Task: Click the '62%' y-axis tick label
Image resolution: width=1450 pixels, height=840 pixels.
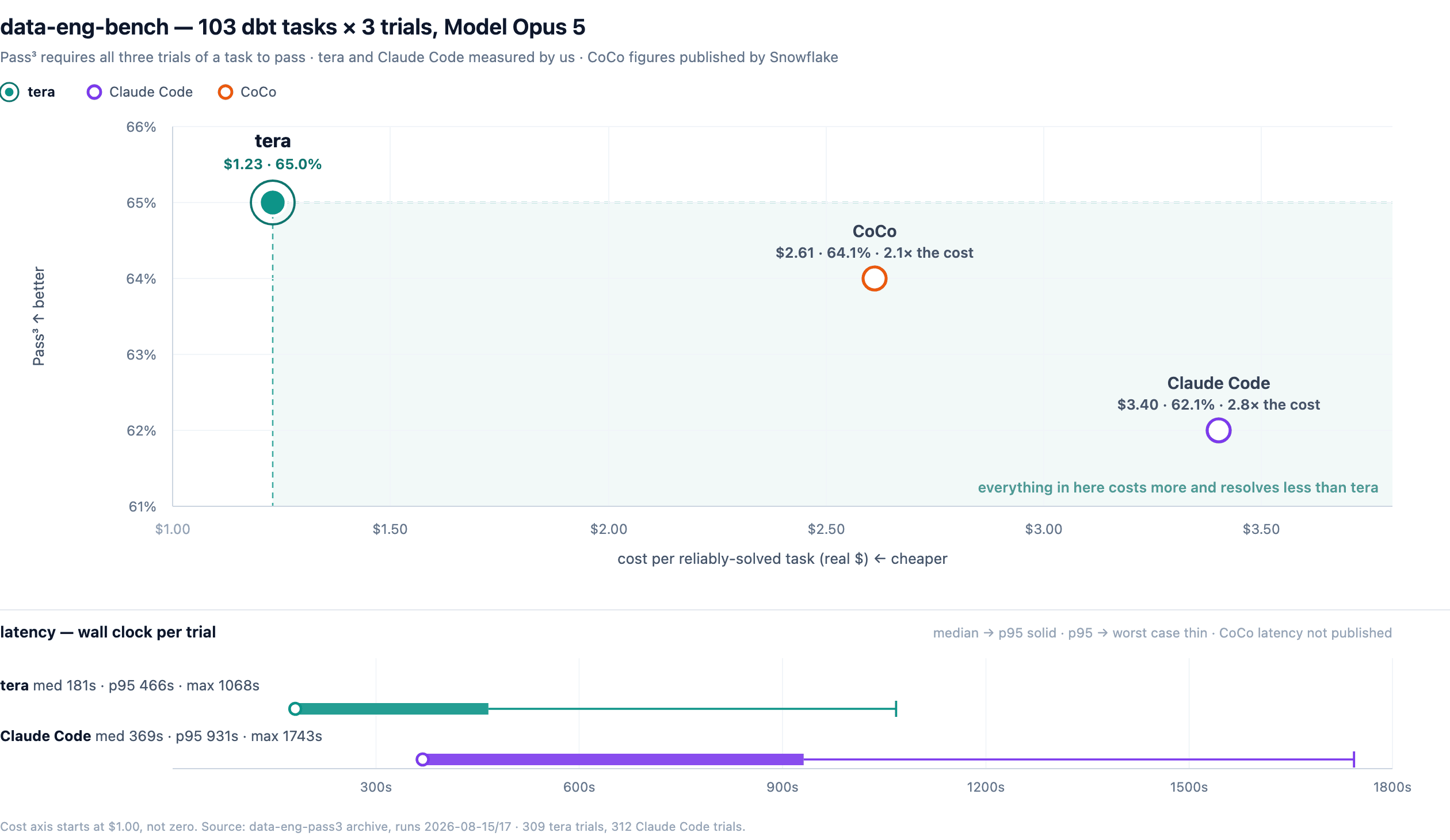Action: [142, 431]
